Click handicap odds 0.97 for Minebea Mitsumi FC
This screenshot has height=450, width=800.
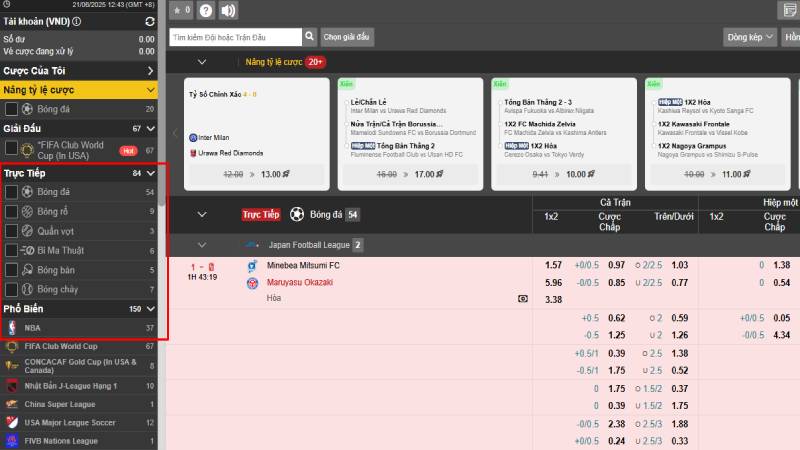click(x=616, y=265)
